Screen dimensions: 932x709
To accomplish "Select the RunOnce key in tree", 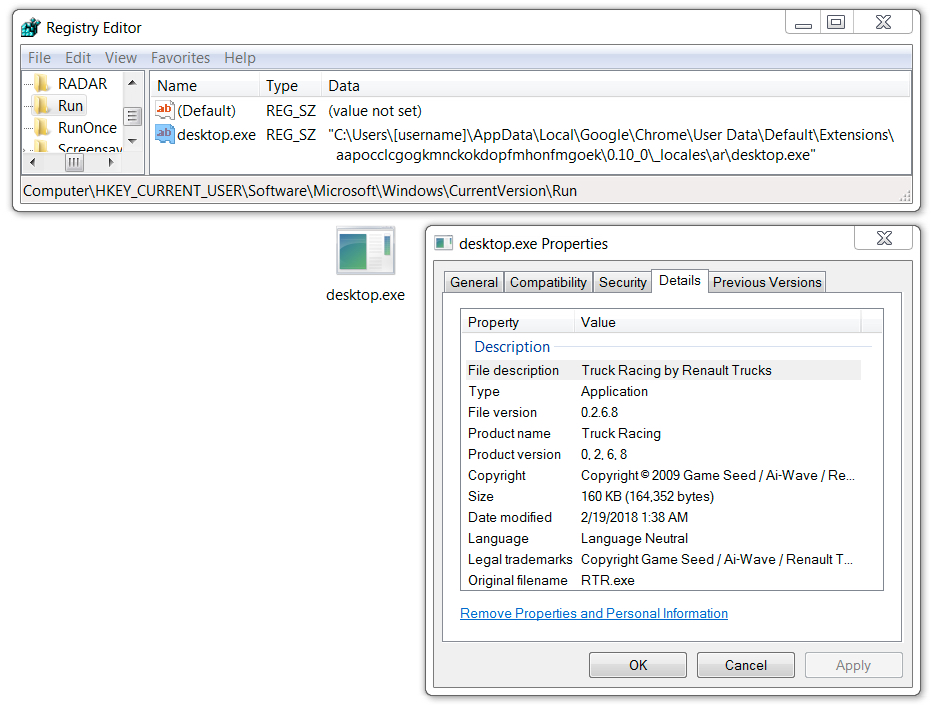I will tap(87, 127).
